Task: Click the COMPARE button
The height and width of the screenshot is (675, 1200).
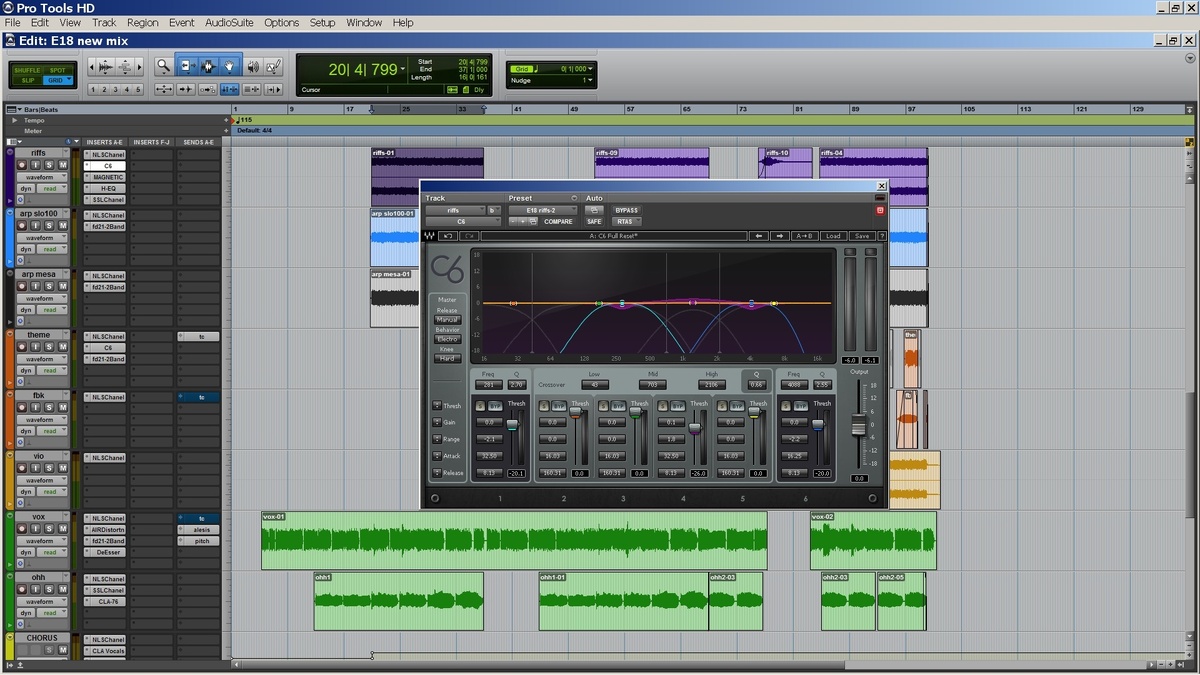Action: [558, 221]
